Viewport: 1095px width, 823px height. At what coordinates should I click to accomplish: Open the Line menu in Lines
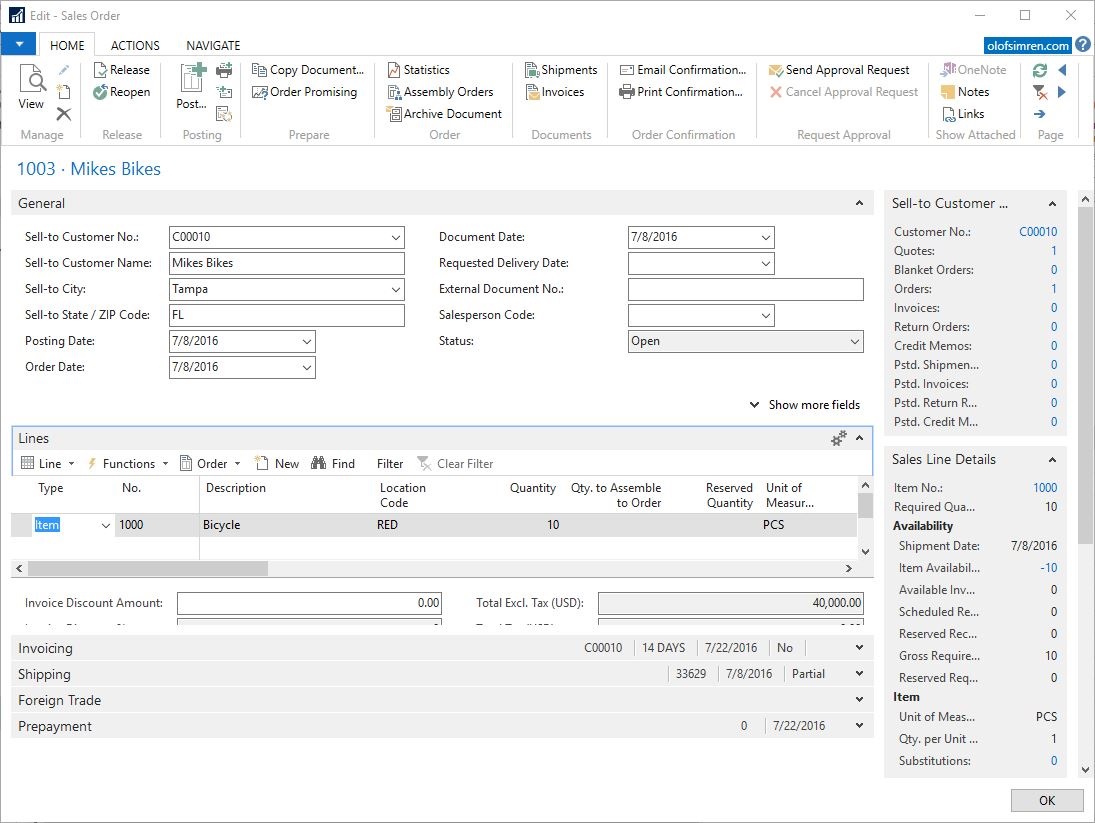click(47, 464)
